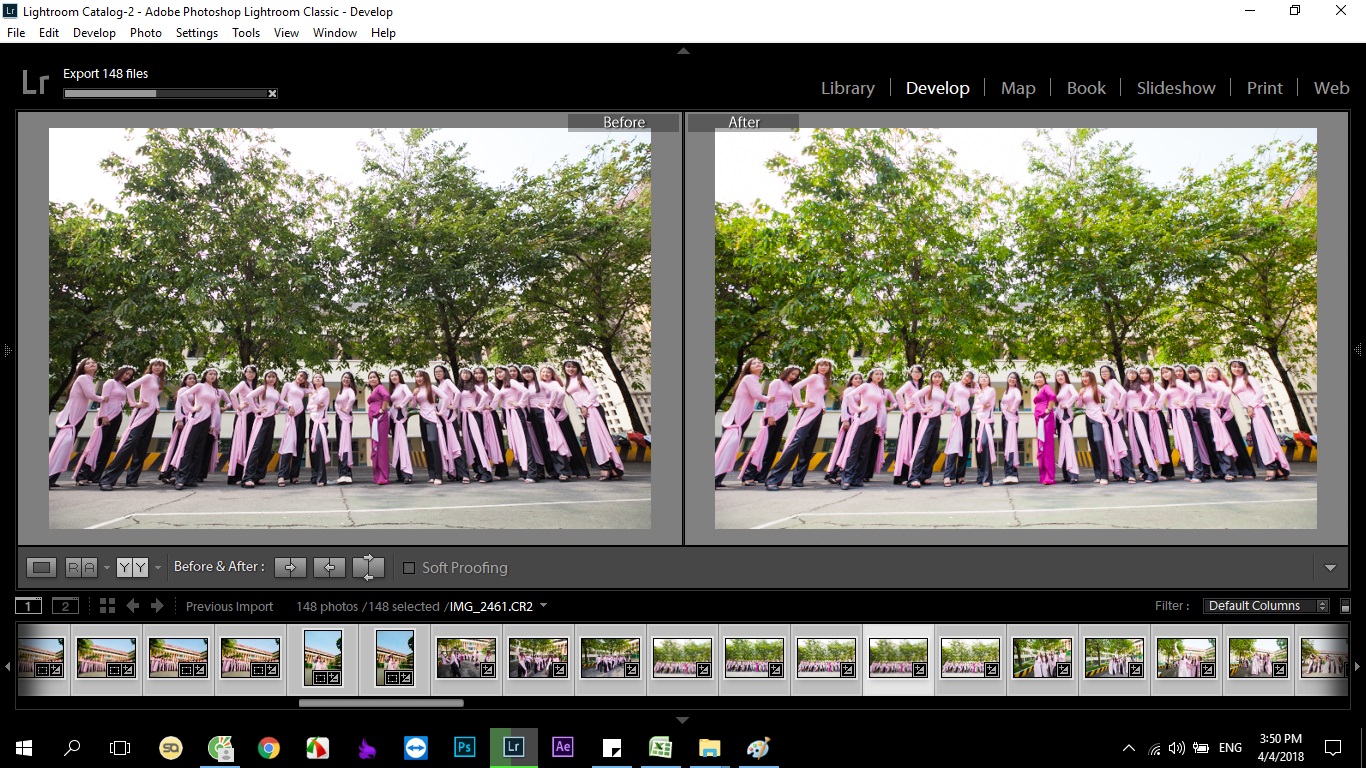
Task: Collapse the bottom filmstrip panel
Action: (683, 720)
